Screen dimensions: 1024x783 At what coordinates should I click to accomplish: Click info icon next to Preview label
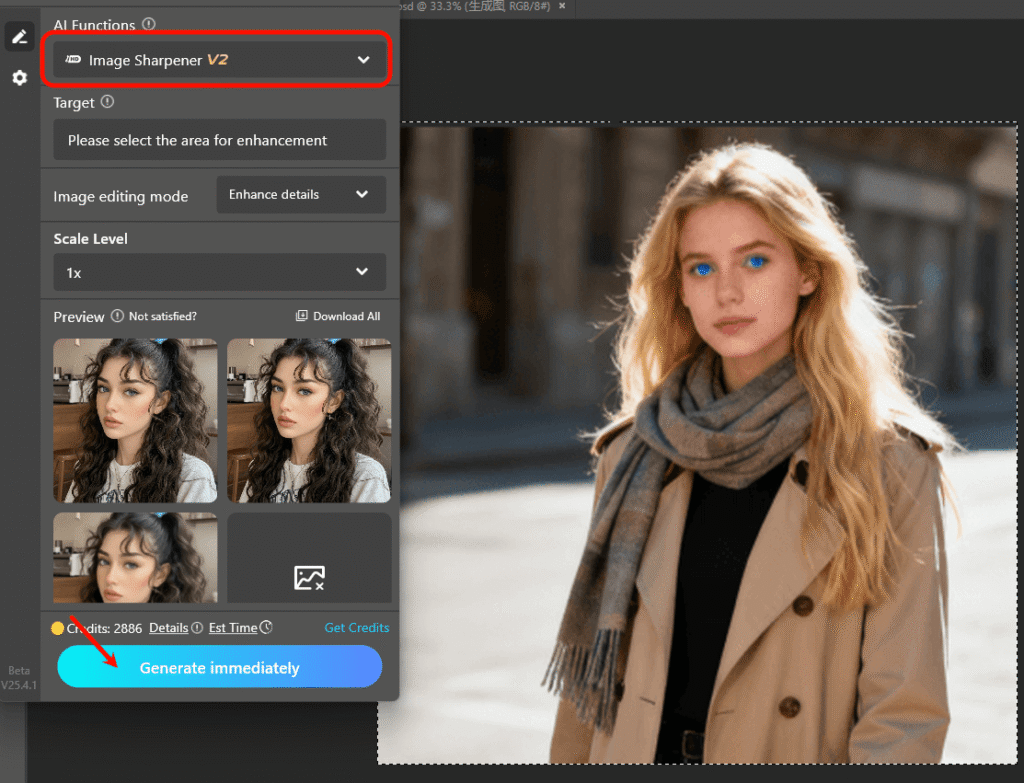[x=117, y=316]
